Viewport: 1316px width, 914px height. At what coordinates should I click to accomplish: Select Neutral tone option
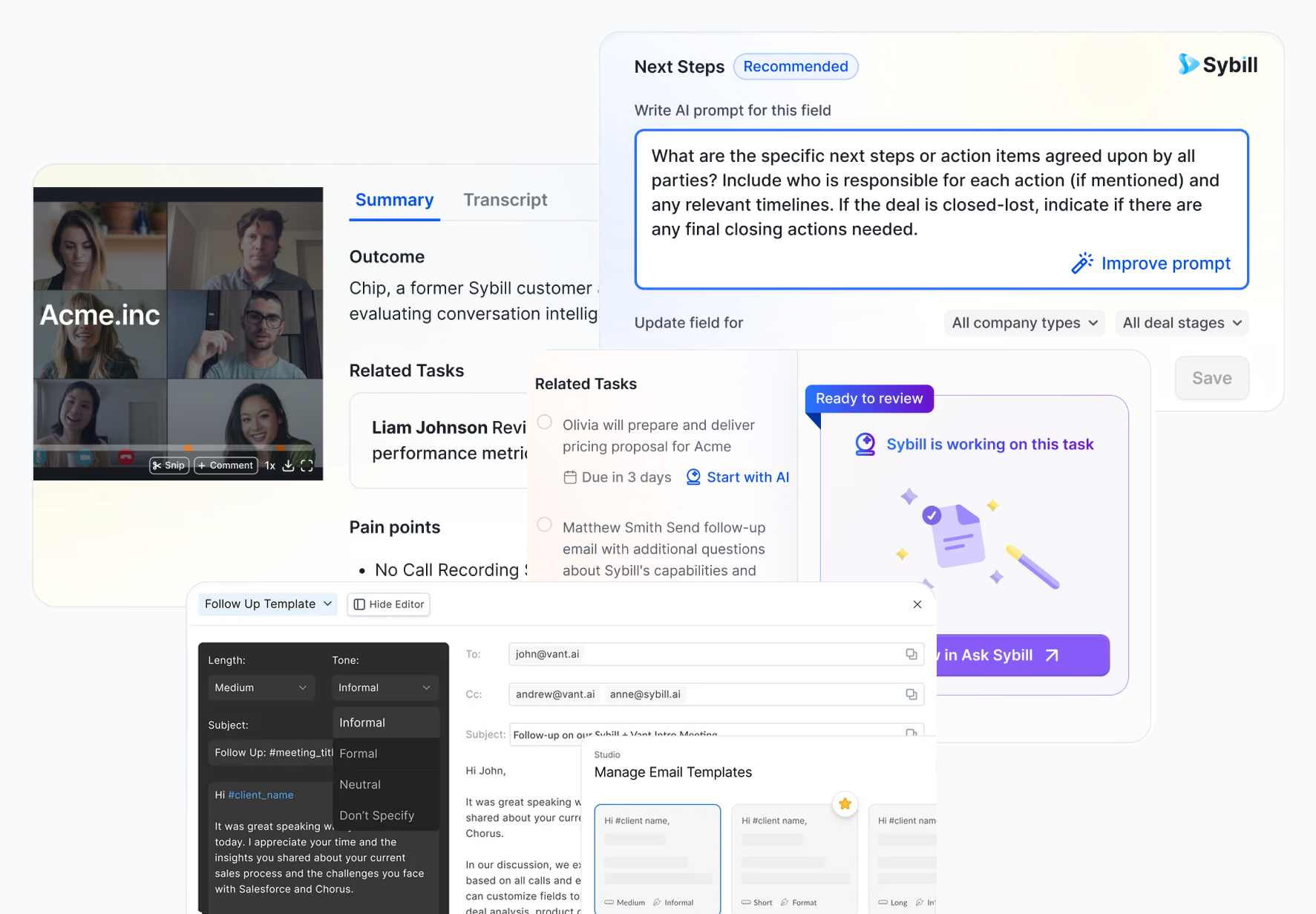386,785
